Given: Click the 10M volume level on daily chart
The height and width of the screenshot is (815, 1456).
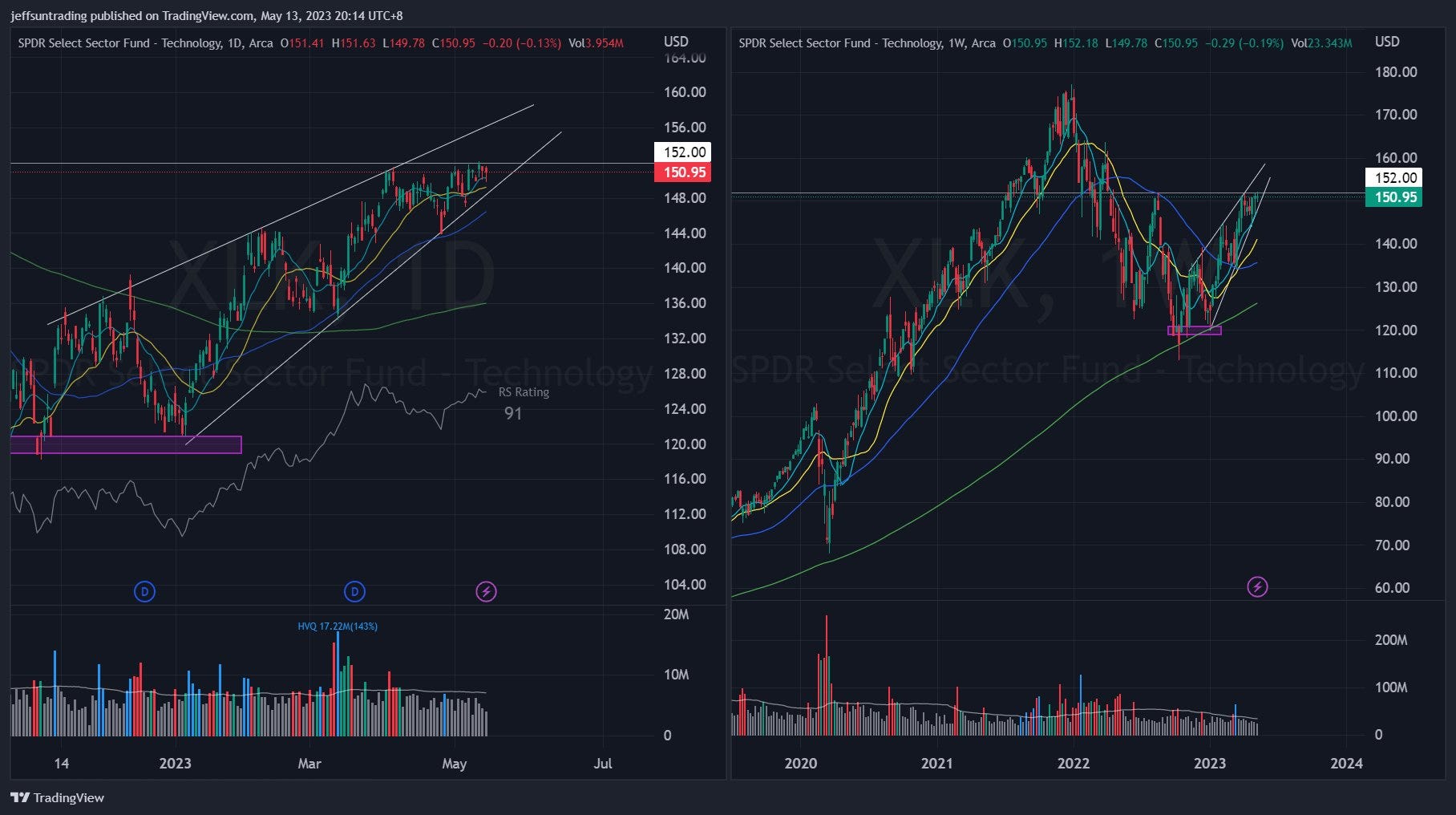Looking at the screenshot, I should 676,675.
